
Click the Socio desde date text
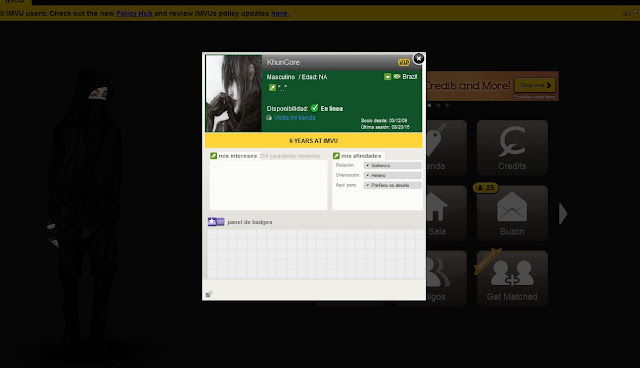click(384, 120)
